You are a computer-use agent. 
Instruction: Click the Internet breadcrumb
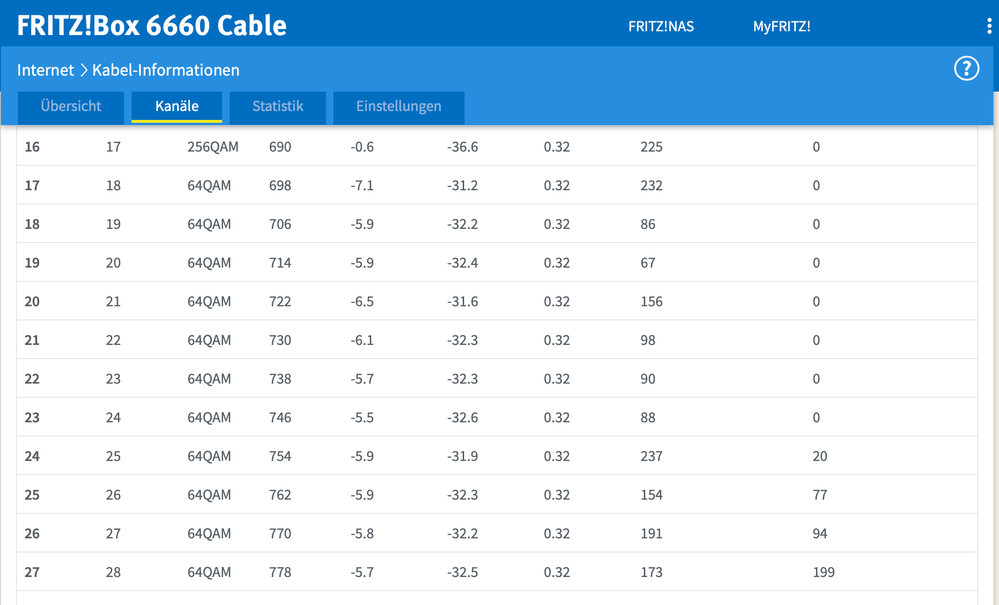point(45,70)
